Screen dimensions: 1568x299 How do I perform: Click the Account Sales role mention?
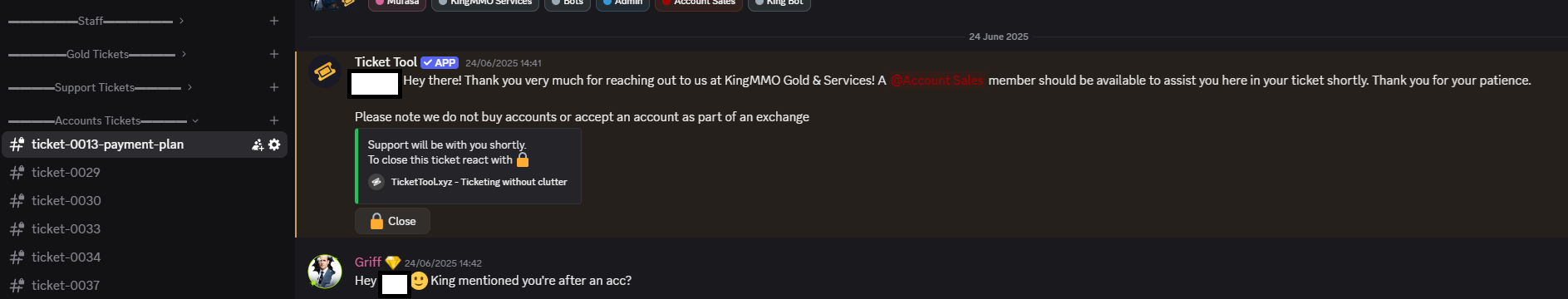(x=937, y=81)
